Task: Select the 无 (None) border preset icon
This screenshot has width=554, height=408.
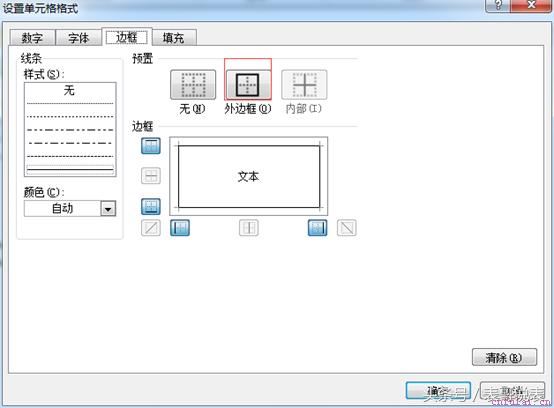Action: point(193,85)
